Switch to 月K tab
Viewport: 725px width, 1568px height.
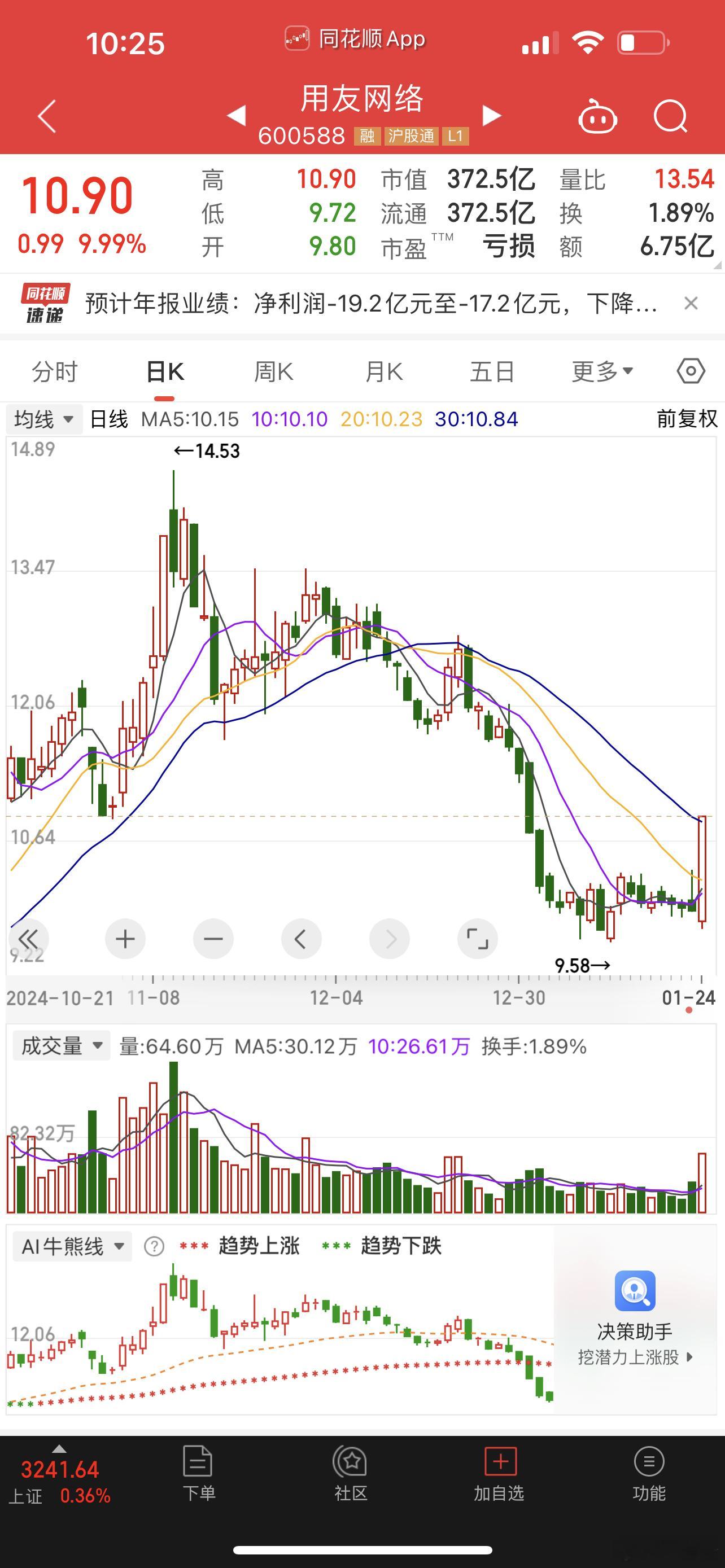(x=383, y=371)
